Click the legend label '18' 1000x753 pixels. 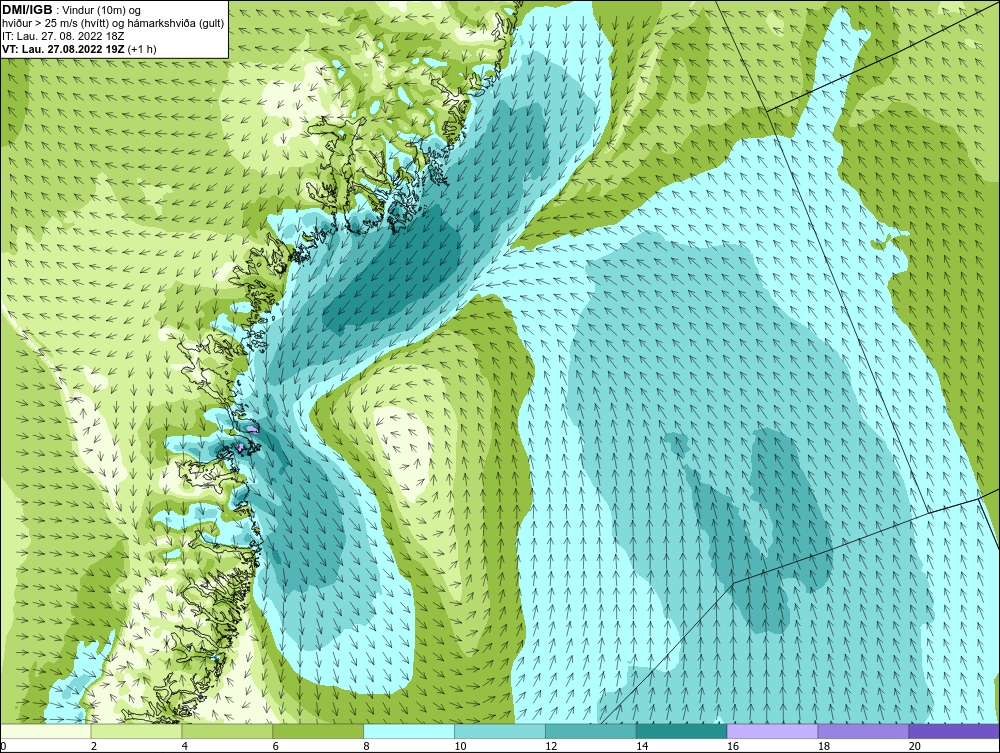pyautogui.click(x=823, y=746)
